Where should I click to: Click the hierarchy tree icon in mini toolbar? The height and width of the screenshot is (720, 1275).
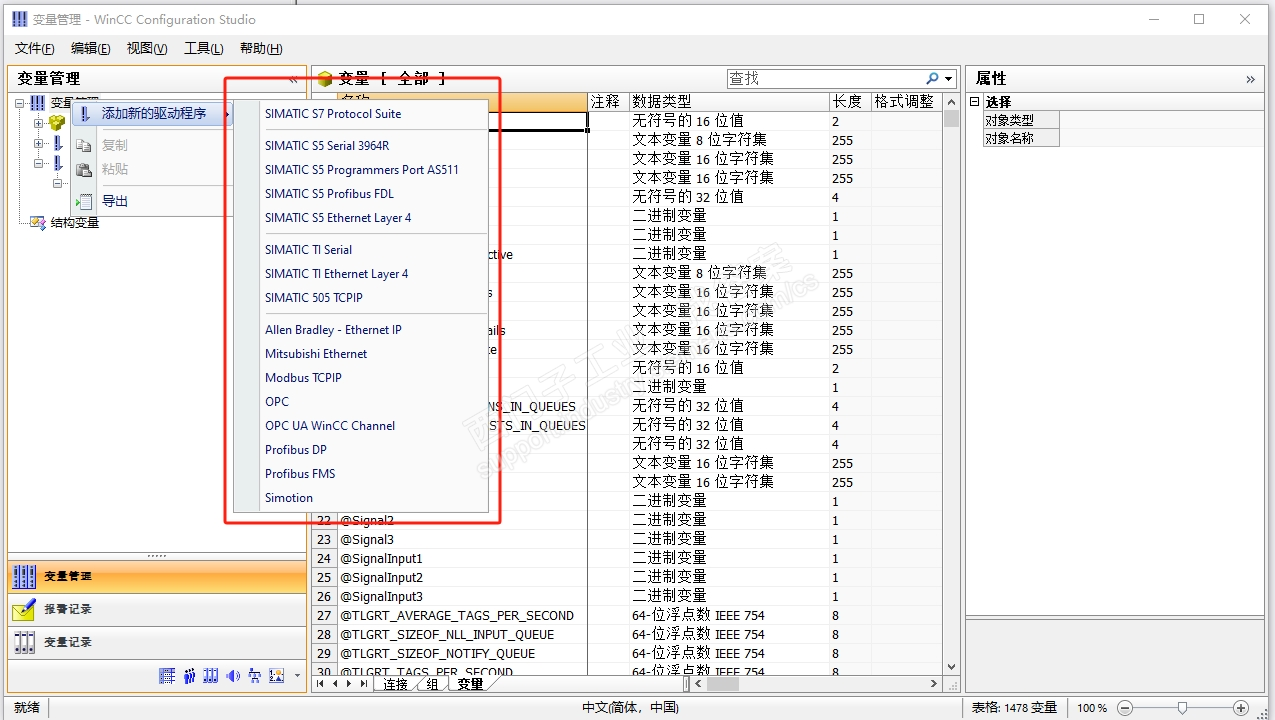pos(255,676)
